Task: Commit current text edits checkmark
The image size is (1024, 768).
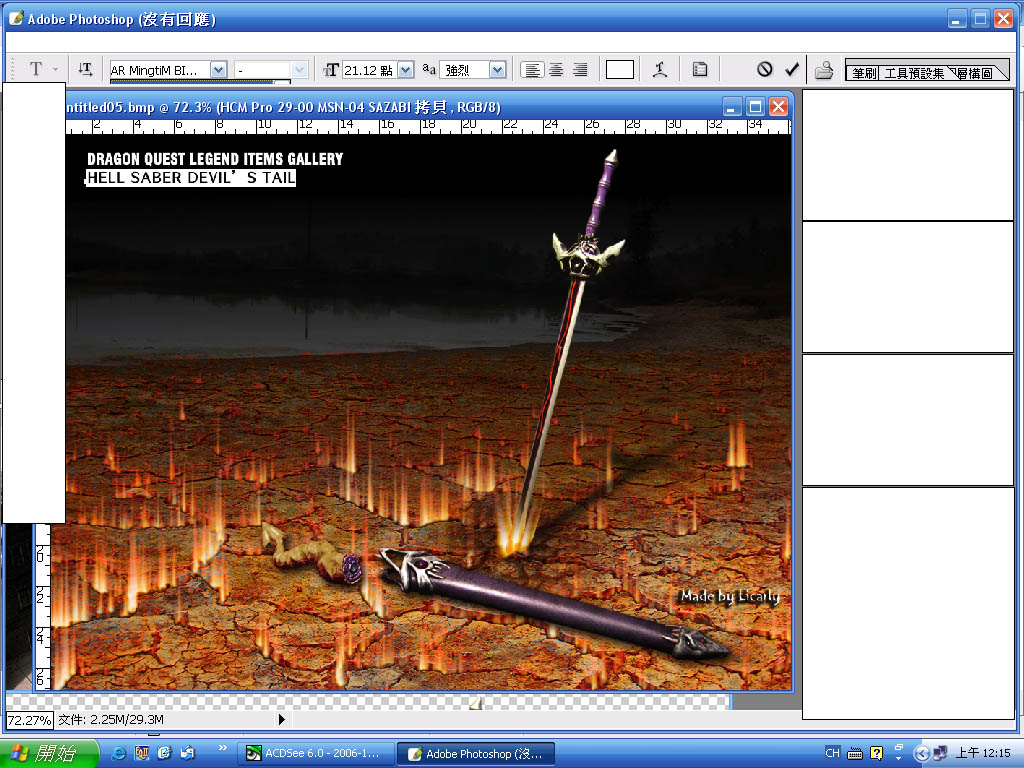Action: point(792,69)
